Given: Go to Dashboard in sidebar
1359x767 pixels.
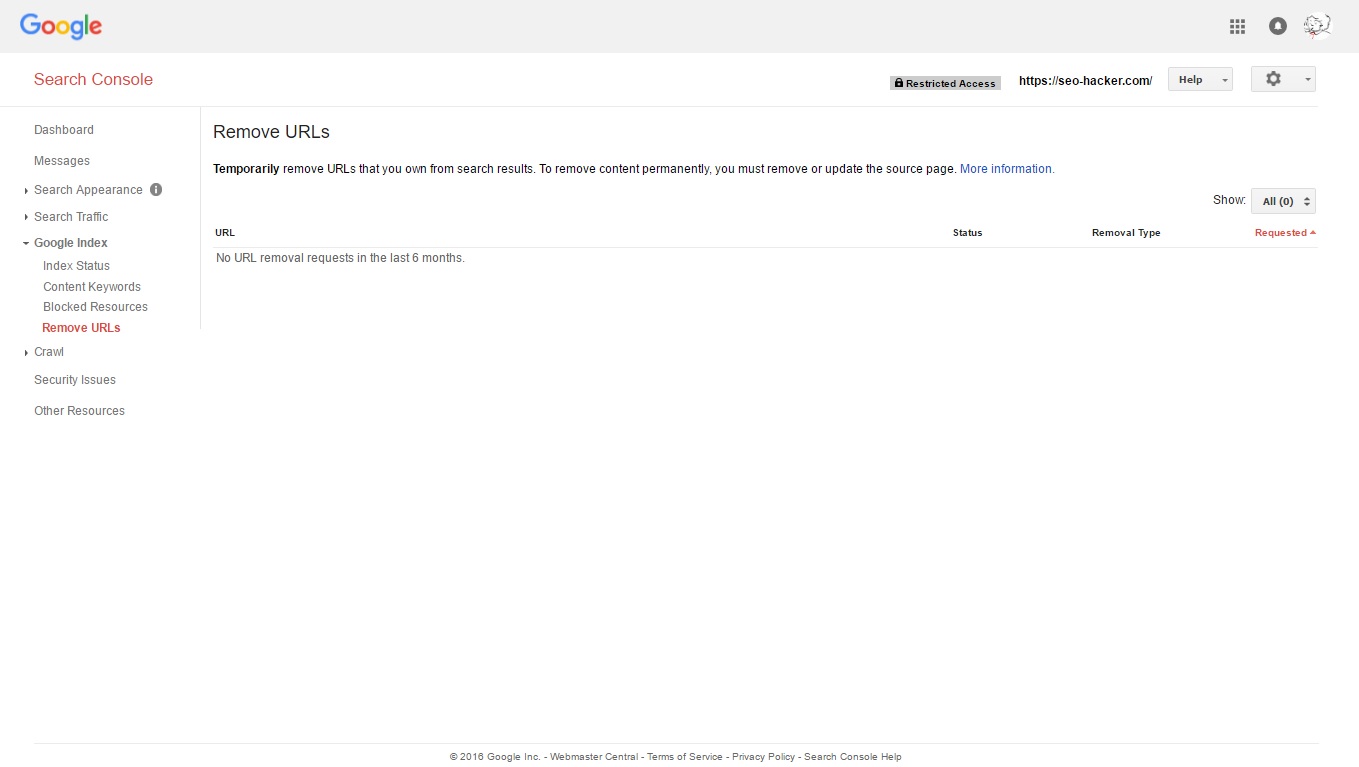Looking at the screenshot, I should [x=64, y=130].
